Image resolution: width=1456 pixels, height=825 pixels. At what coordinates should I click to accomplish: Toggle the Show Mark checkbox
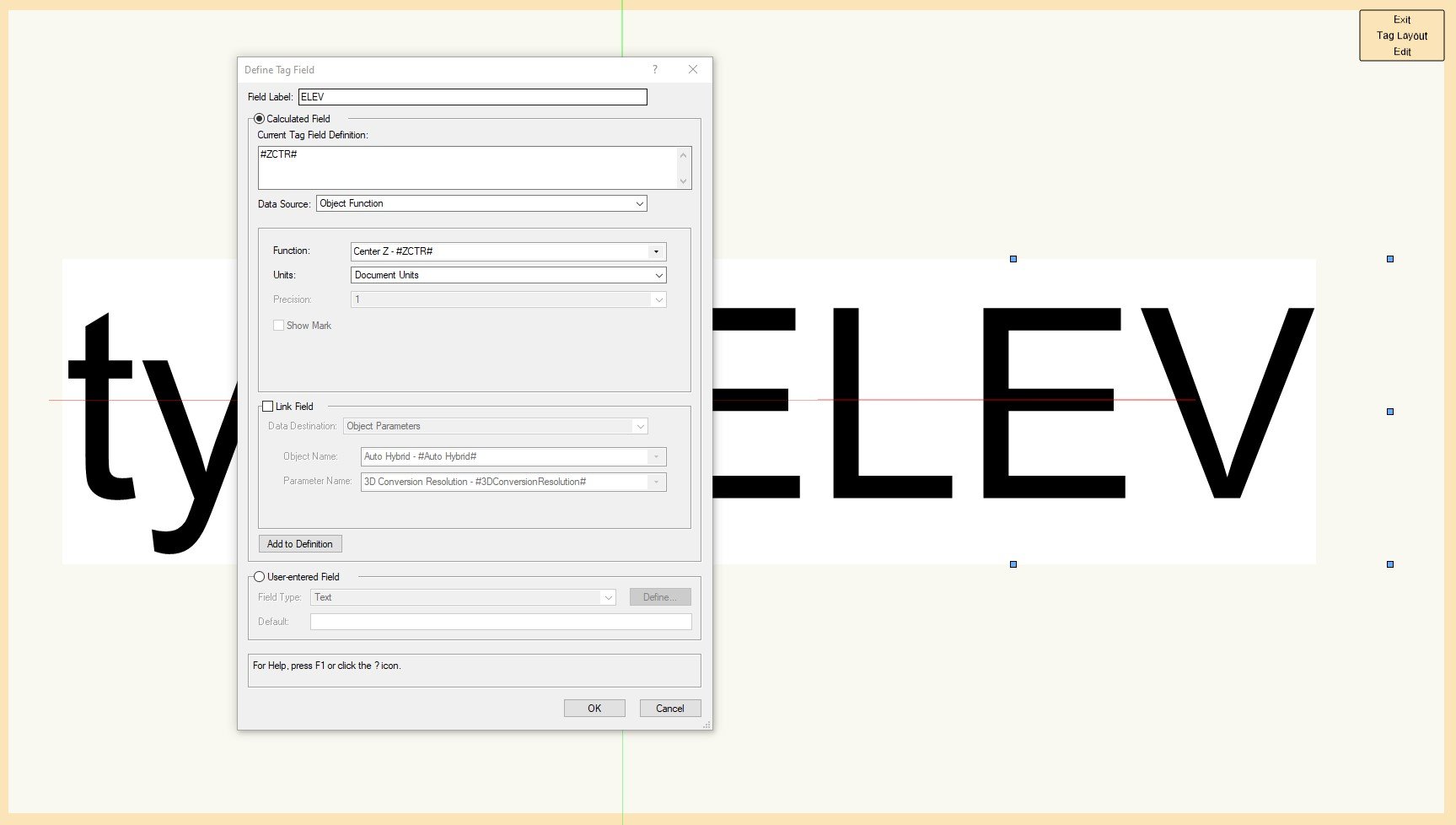tap(278, 325)
